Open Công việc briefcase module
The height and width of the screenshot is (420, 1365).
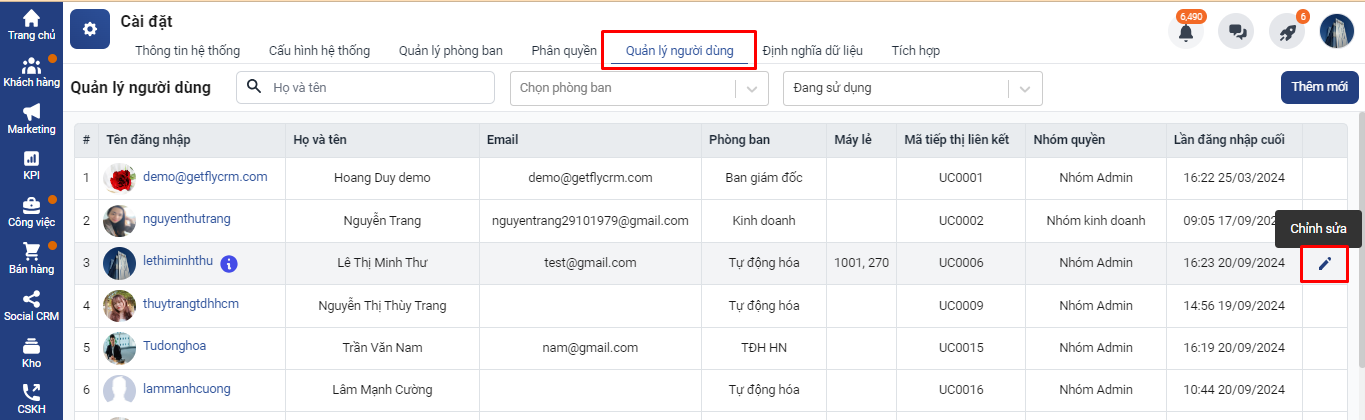click(x=31, y=212)
